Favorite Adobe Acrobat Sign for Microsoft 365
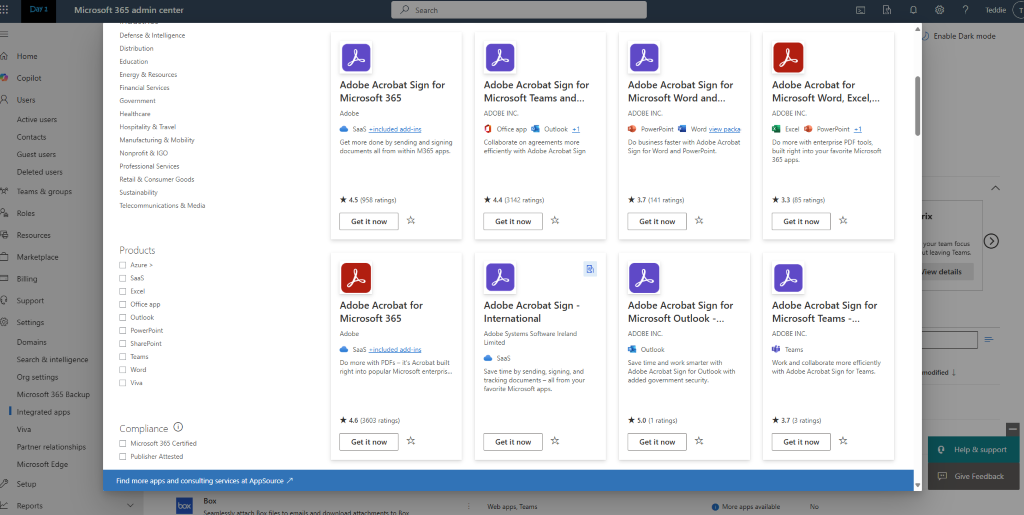The width and height of the screenshot is (1024, 515). (411, 221)
